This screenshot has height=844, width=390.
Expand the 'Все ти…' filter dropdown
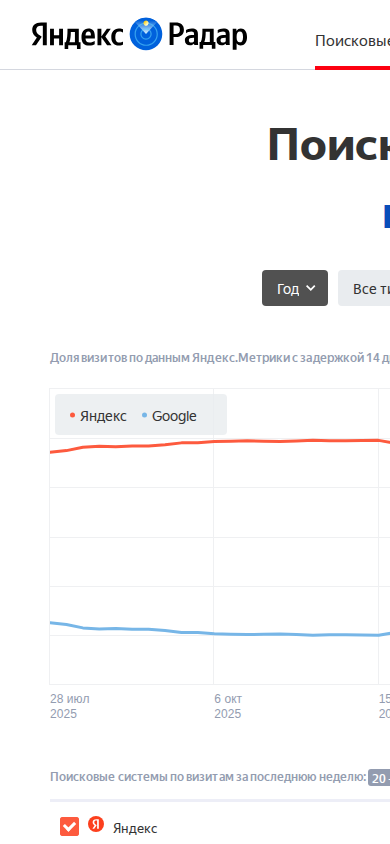pyautogui.click(x=364, y=288)
